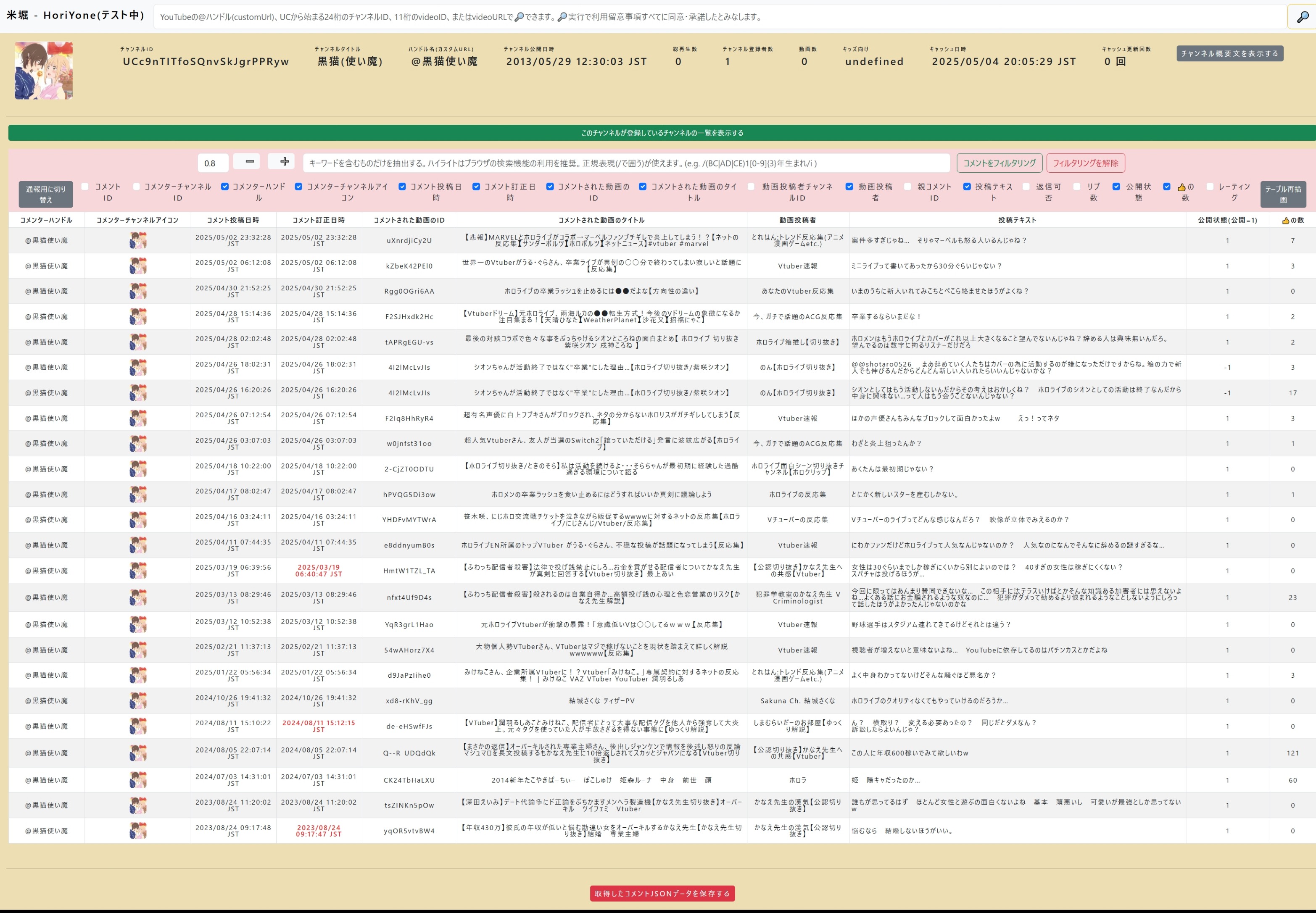This screenshot has height=913, width=1316.
Task: Click commenter icon in 2024/10/26 19:41:32 row
Action: click(x=138, y=701)
